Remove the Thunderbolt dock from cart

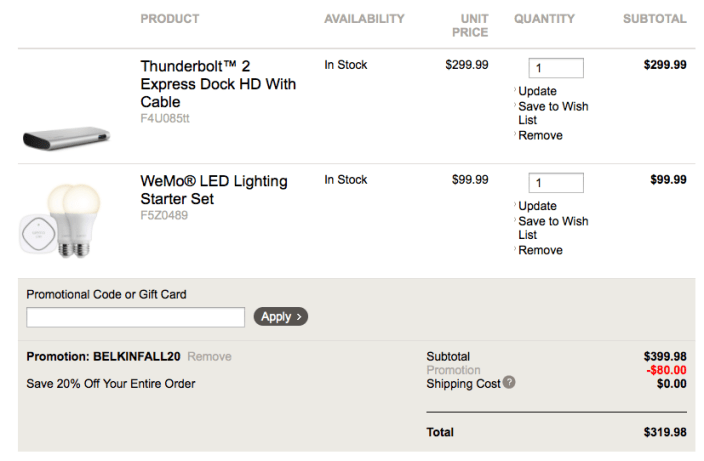point(540,135)
